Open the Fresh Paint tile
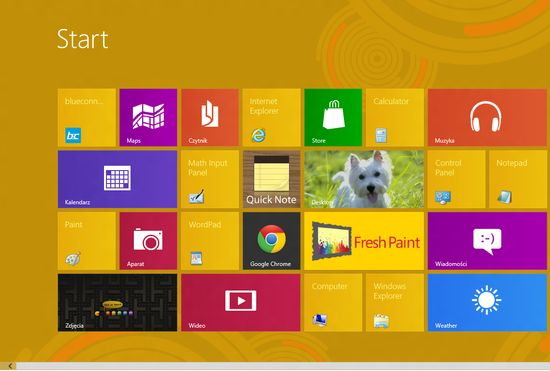Screen dimensions: 550x371 tap(364, 241)
